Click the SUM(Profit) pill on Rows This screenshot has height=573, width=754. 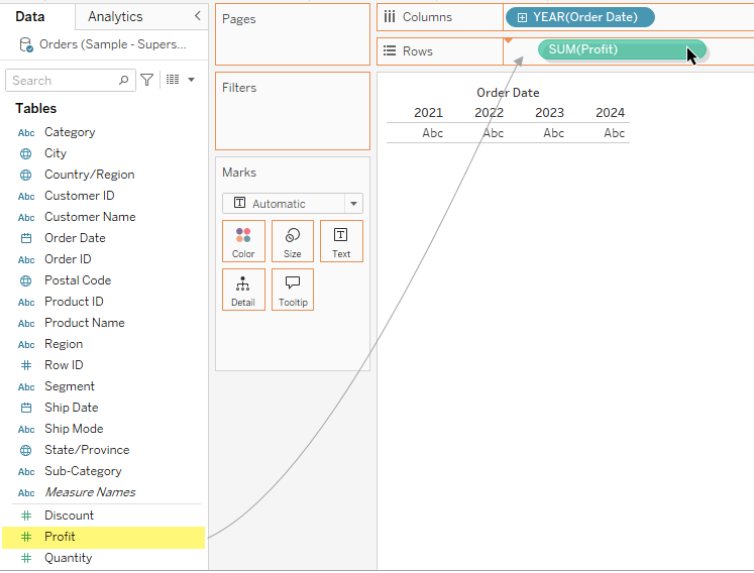[x=622, y=50]
